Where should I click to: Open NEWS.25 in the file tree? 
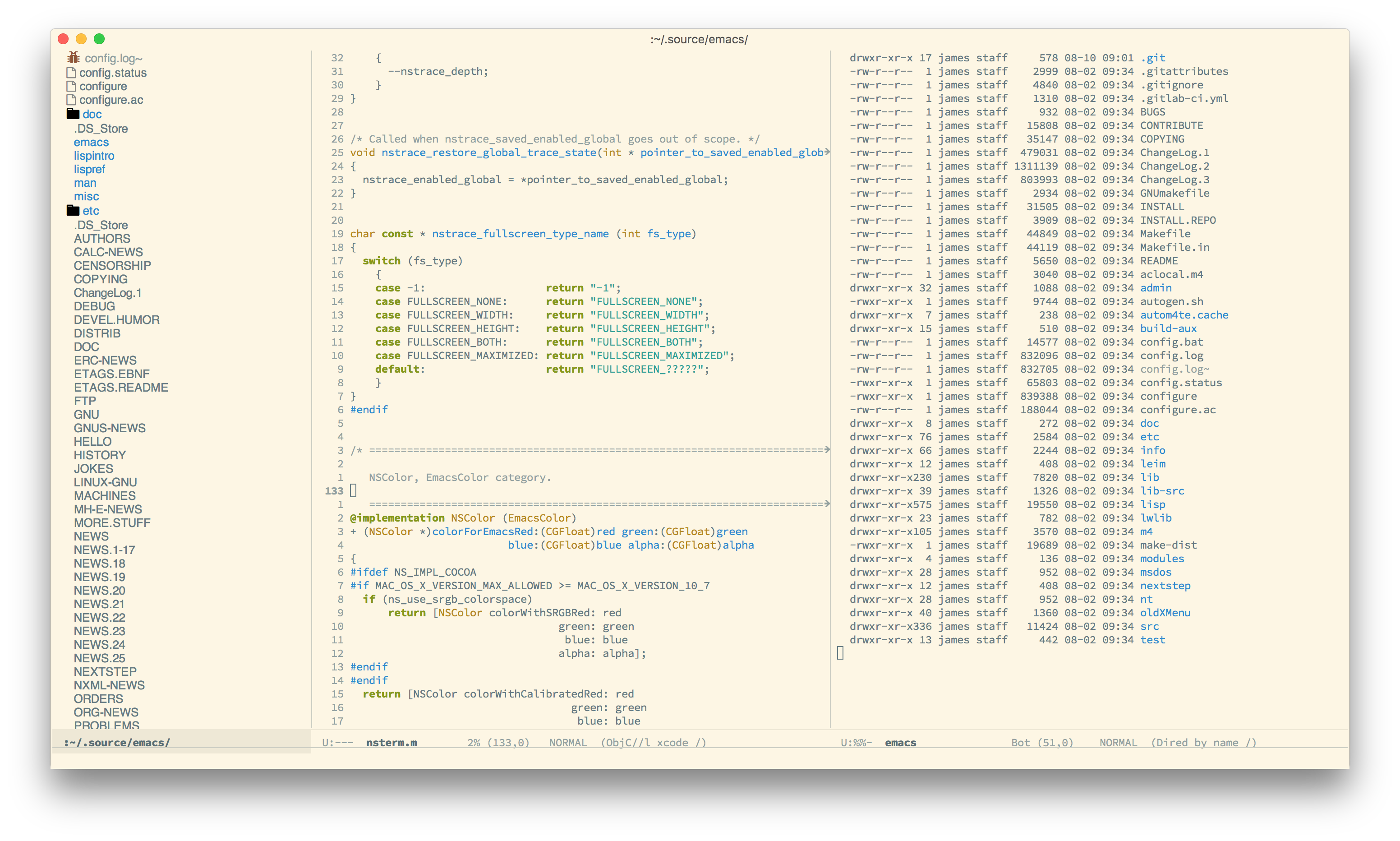[100, 659]
